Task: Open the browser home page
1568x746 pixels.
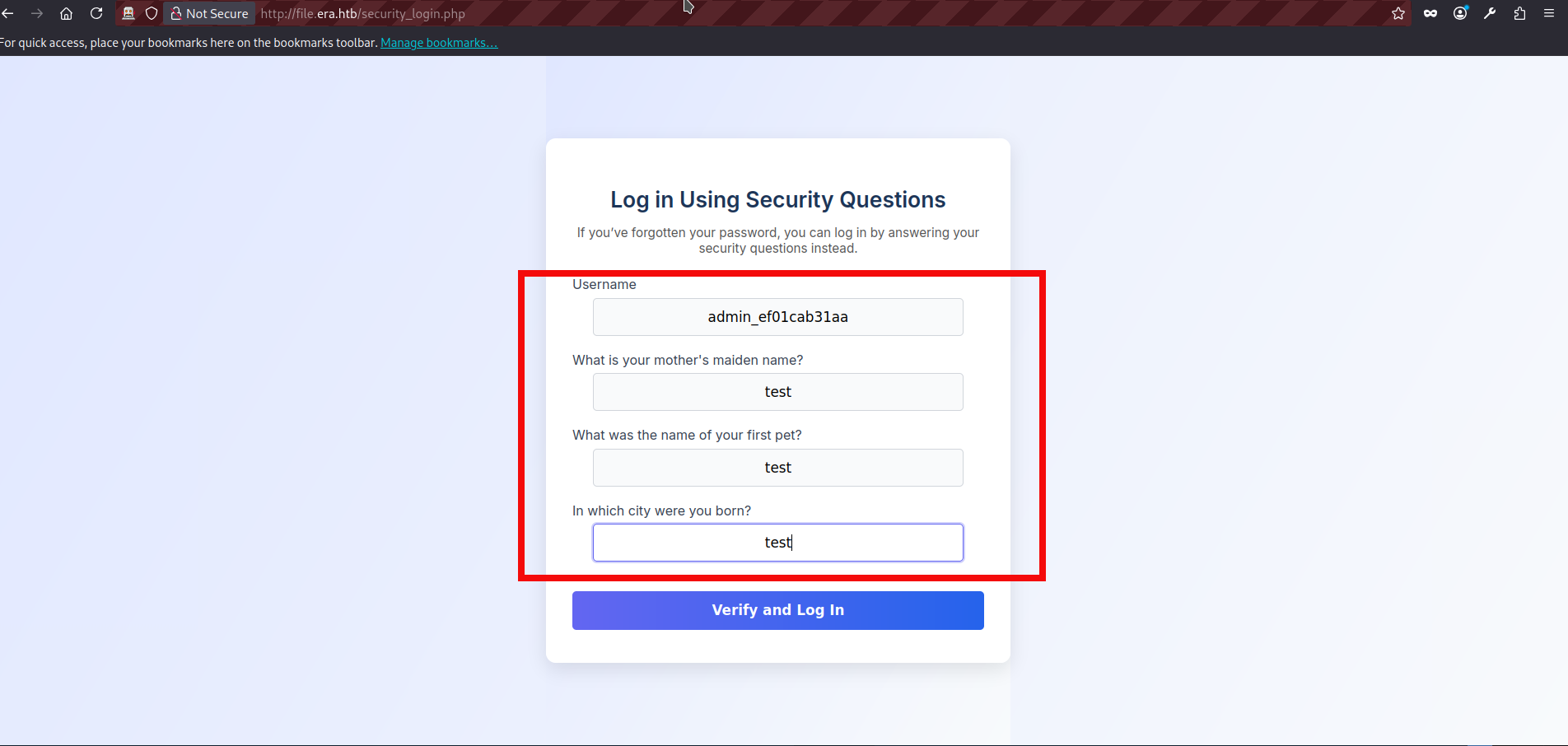Action: (66, 13)
